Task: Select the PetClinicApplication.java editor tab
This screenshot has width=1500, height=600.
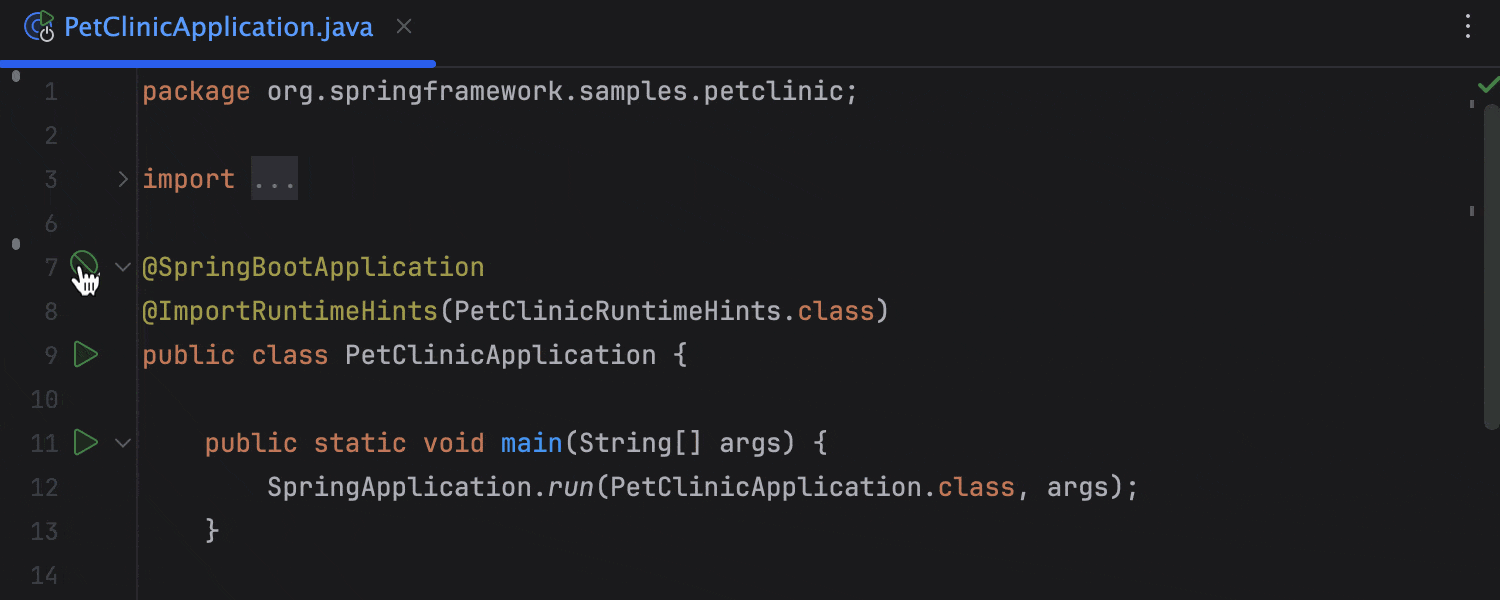Action: [218, 27]
